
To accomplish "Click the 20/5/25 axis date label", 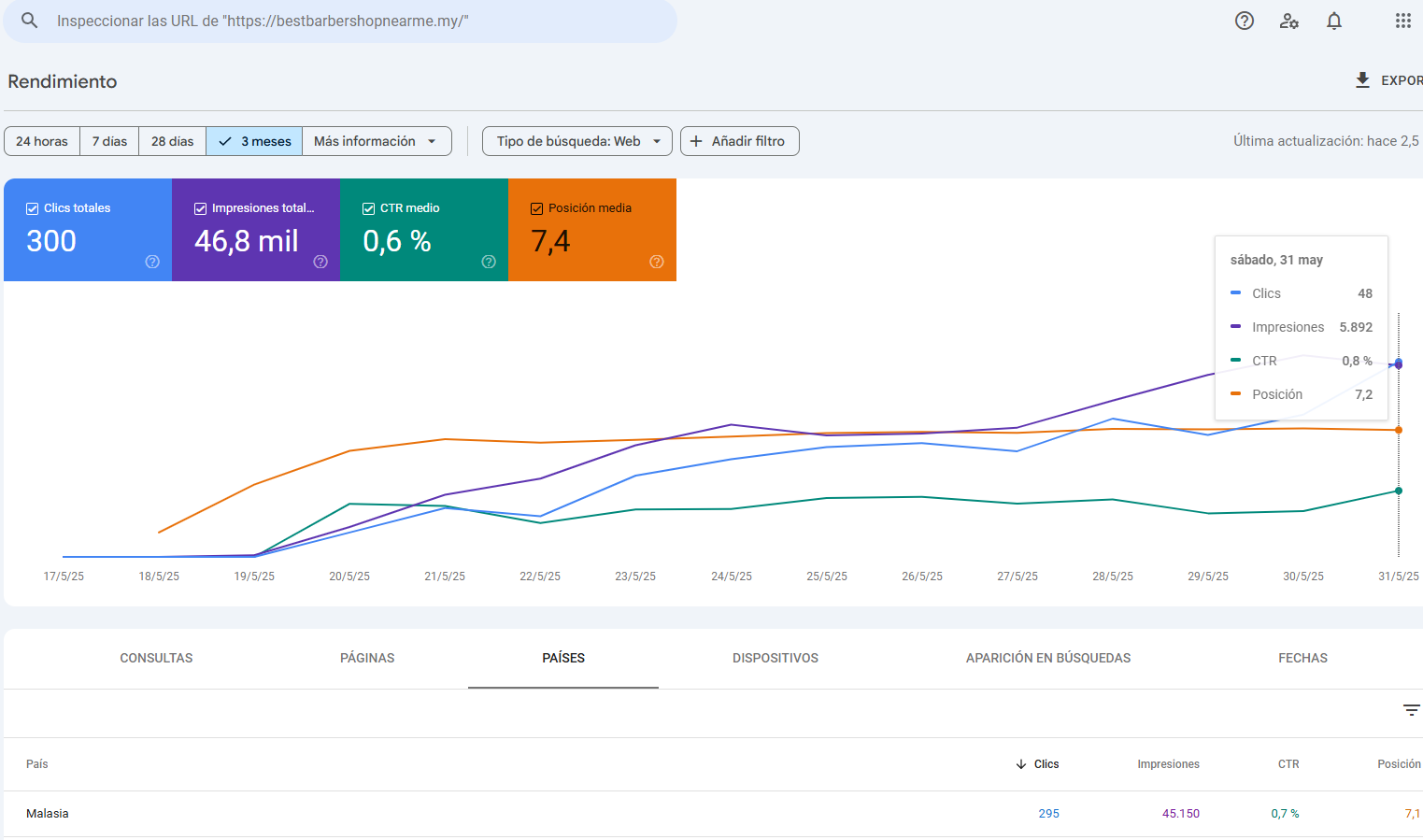I will [x=349, y=577].
